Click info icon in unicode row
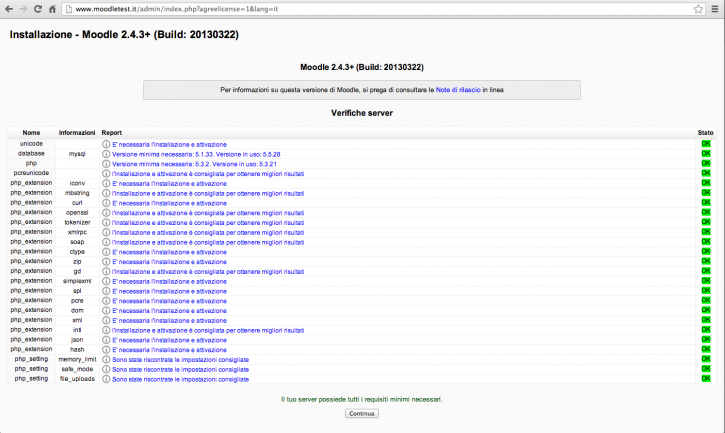 pos(106,144)
